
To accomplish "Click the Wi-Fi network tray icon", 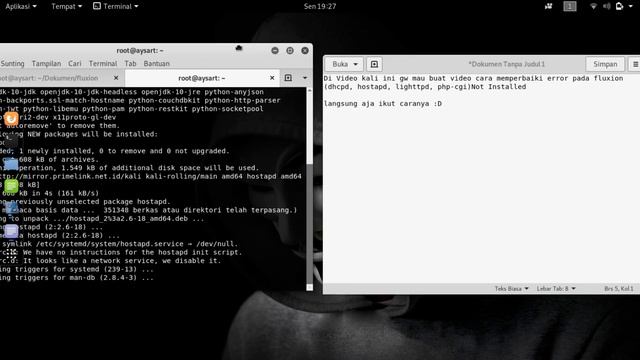I will pos(593,6).
